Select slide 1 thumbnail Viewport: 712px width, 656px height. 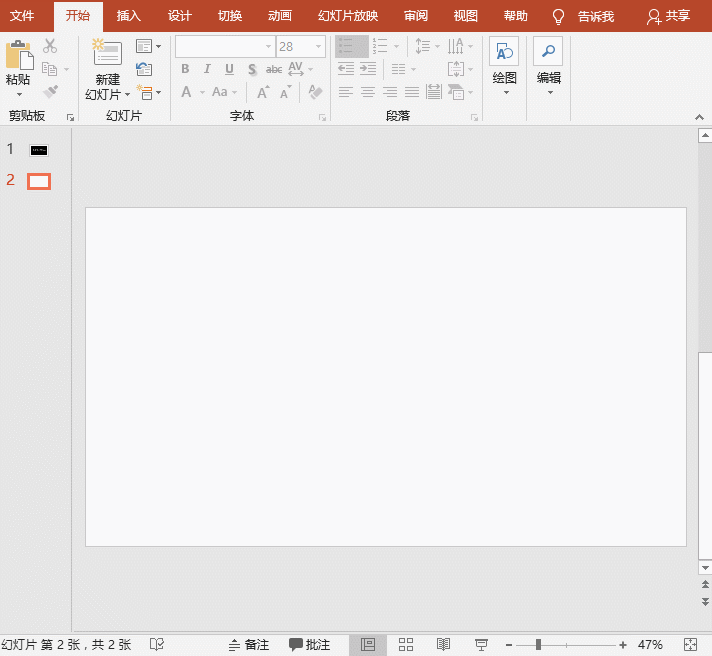click(x=39, y=150)
